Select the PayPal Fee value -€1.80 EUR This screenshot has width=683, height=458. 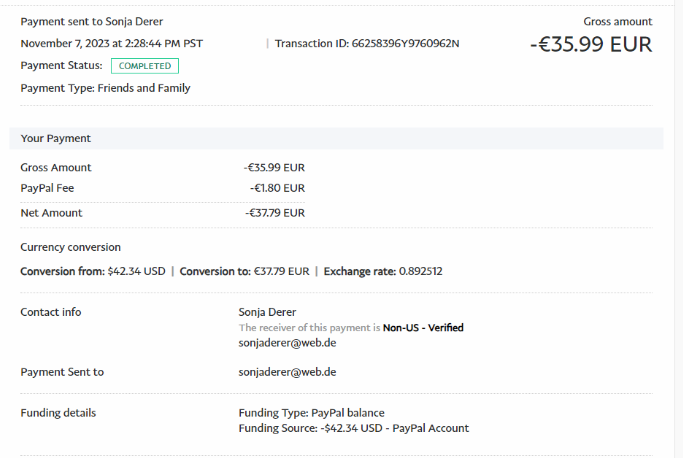click(x=277, y=188)
